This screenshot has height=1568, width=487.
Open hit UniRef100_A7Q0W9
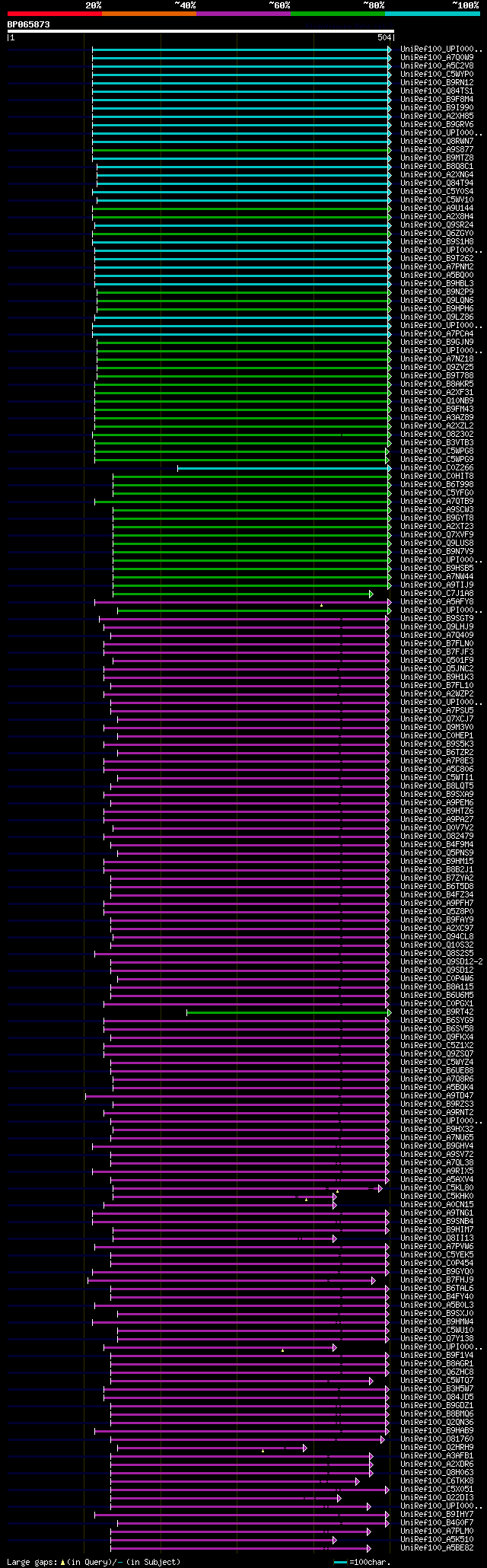437,57
